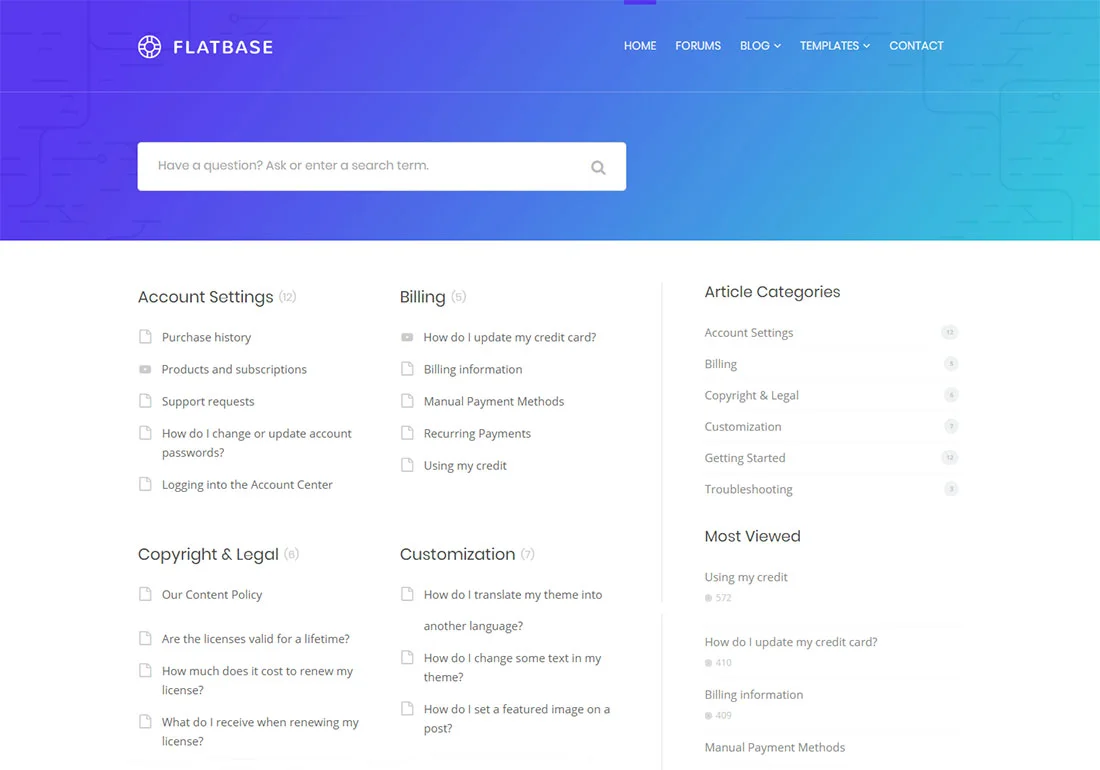Click the document icon beside Our Content Policy
Image resolution: width=1100 pixels, height=770 pixels.
(x=145, y=594)
